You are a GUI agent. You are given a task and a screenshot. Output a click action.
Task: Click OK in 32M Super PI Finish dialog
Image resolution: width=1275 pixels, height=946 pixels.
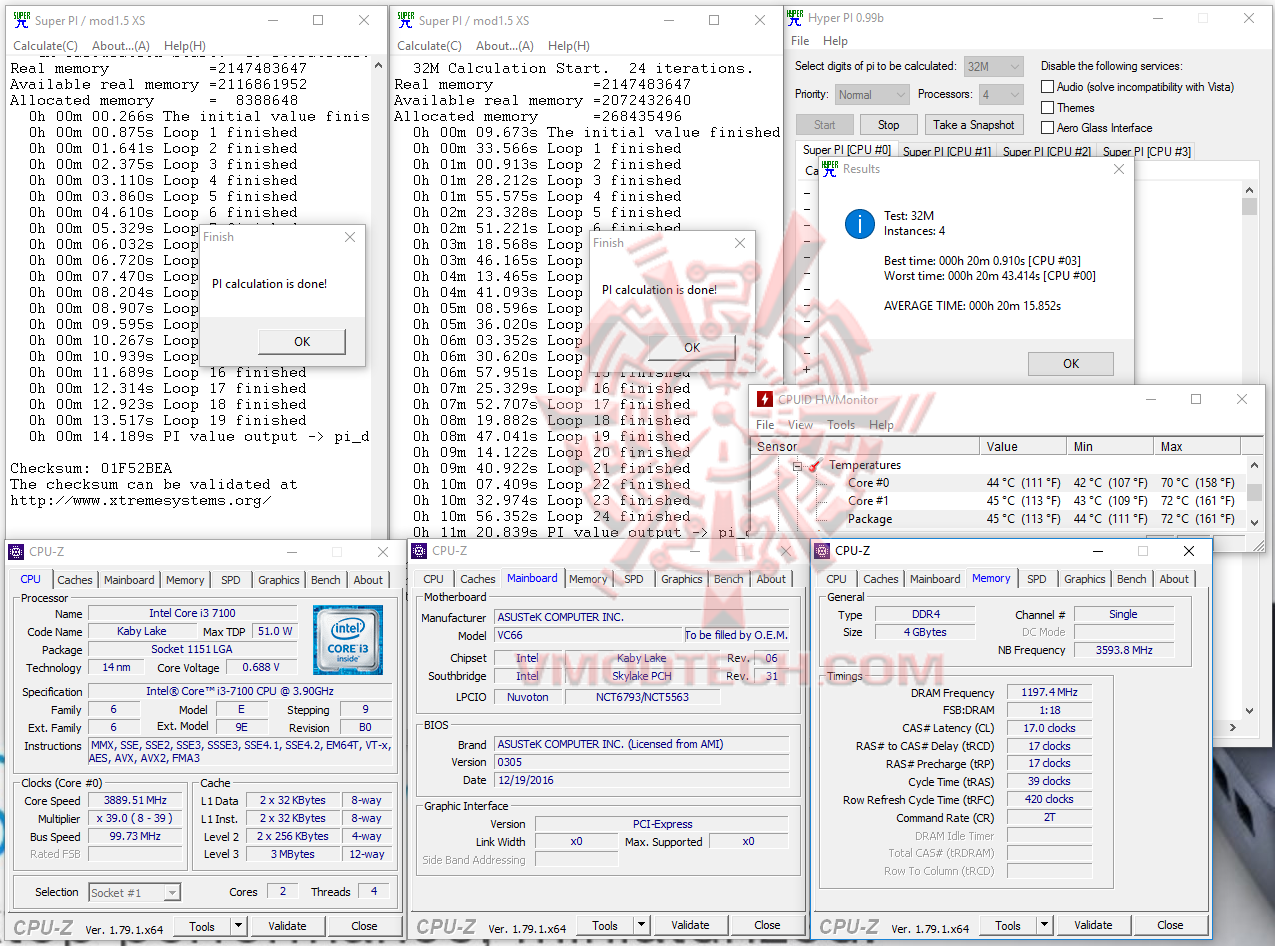pos(692,347)
